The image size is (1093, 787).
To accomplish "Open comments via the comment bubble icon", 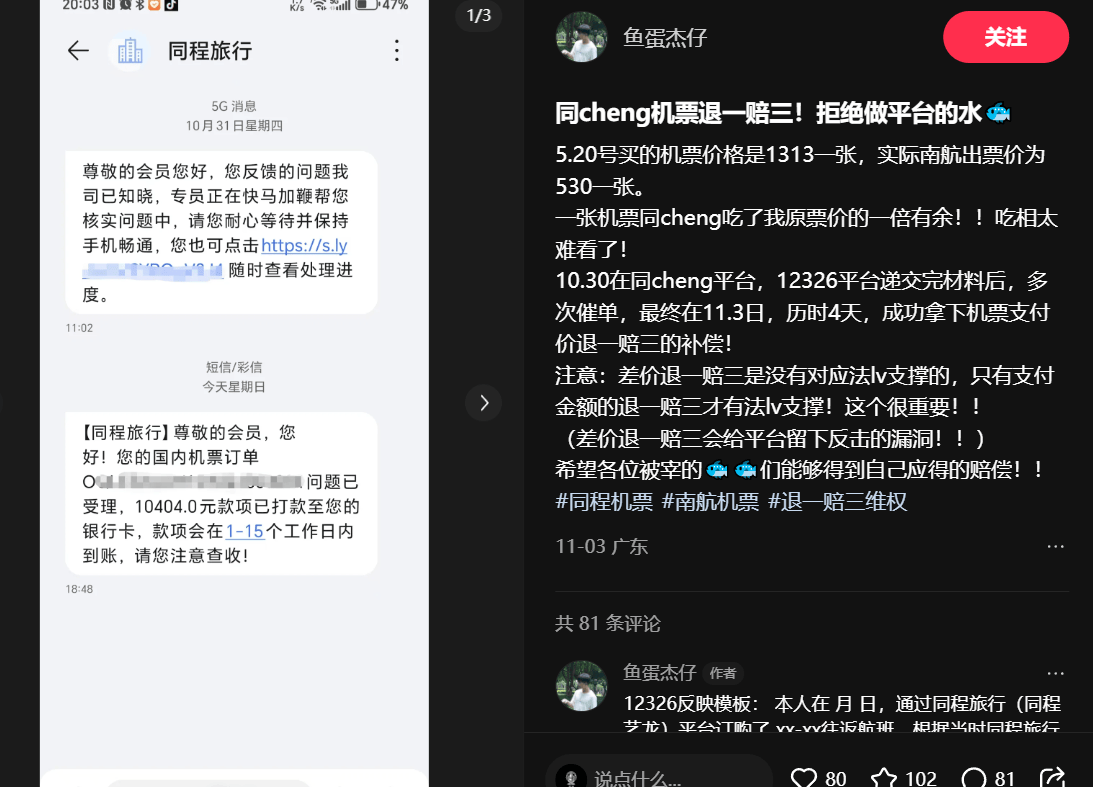I will (x=974, y=778).
